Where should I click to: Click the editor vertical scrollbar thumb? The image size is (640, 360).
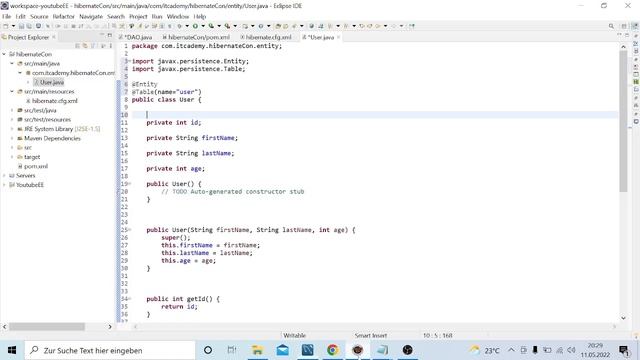pos(623,120)
